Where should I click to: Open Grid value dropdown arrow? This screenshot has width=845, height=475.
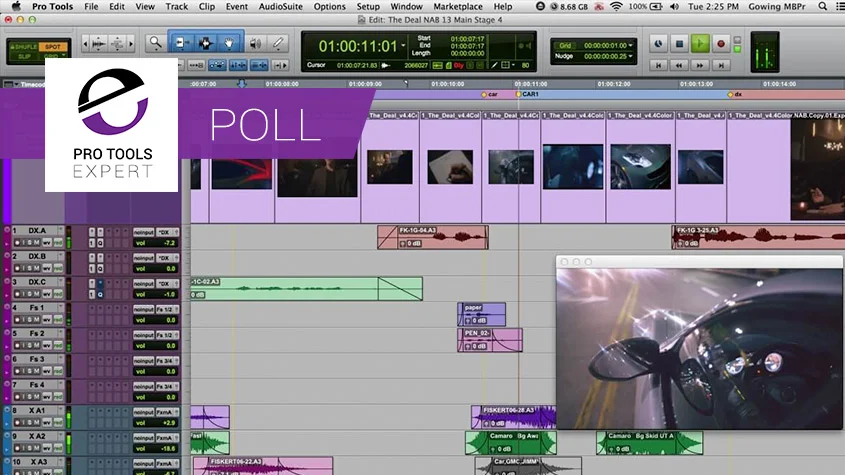click(631, 46)
